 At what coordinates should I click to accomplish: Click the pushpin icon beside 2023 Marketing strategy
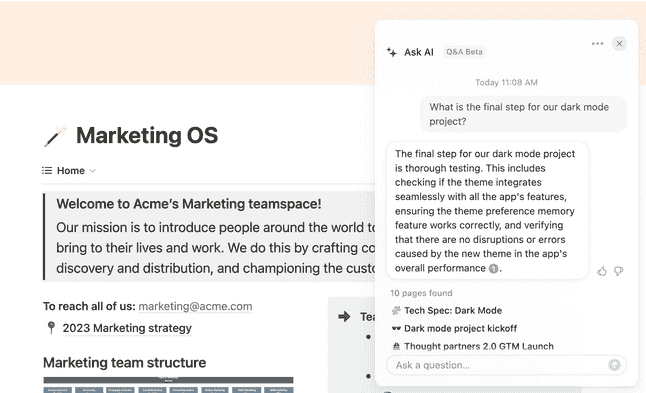tap(51, 328)
